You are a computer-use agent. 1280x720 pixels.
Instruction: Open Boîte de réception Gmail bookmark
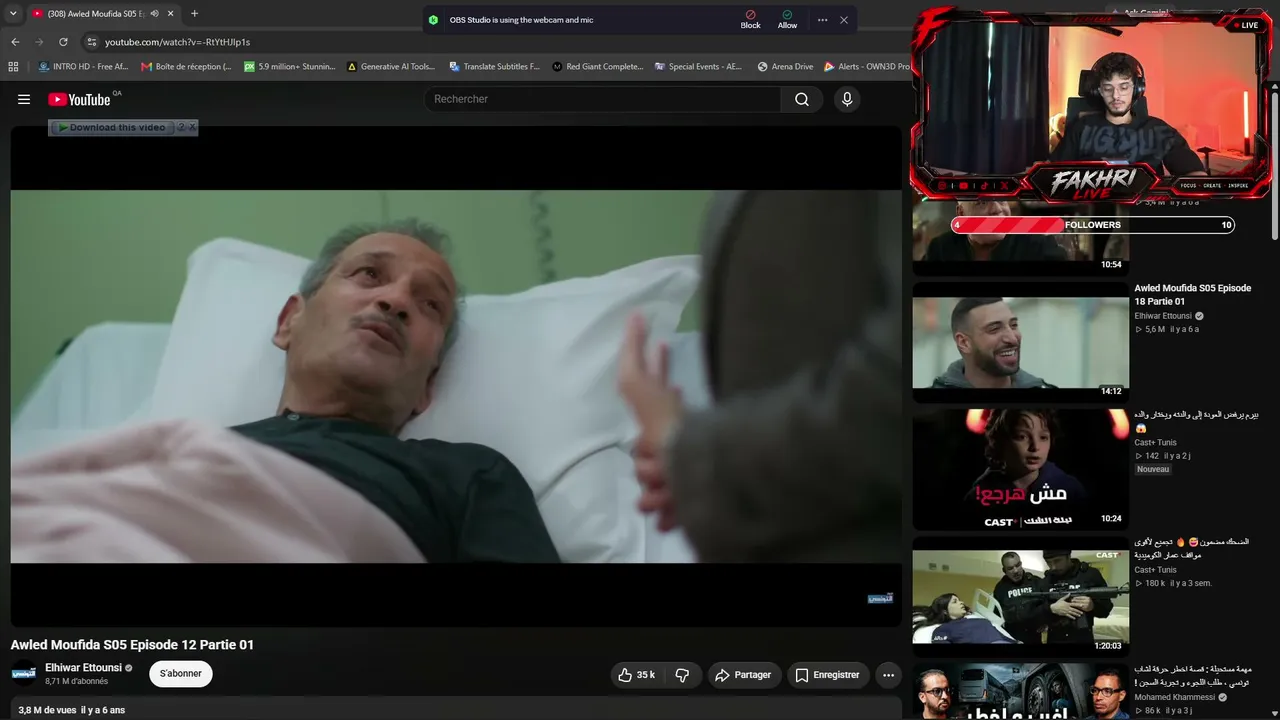(x=186, y=67)
